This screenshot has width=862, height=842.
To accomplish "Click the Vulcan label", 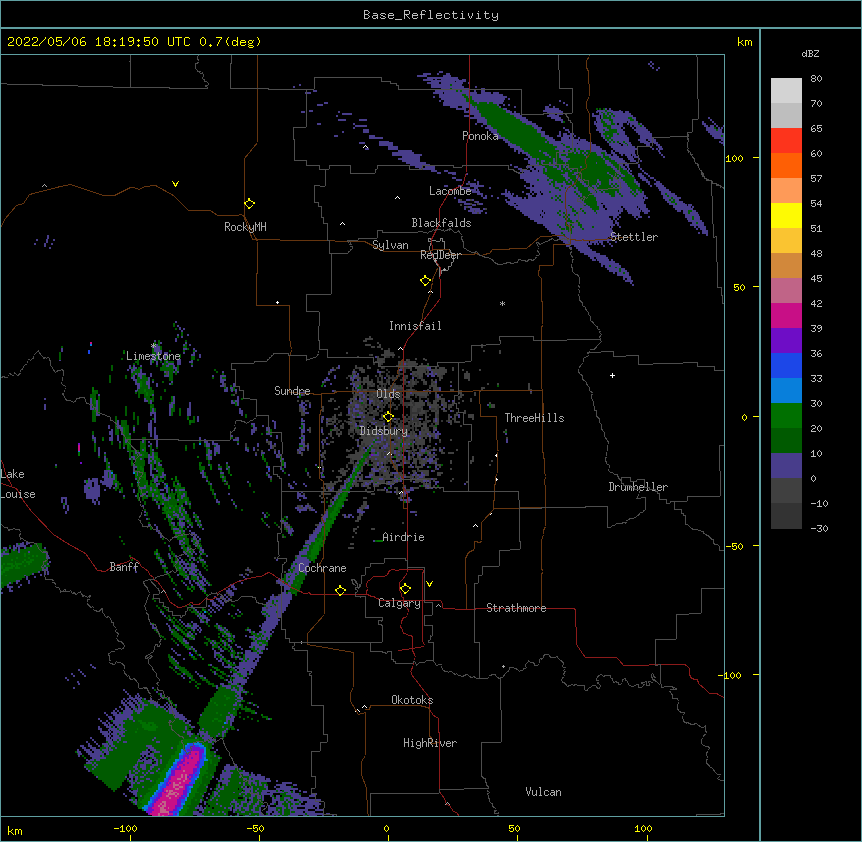I will (x=543, y=792).
